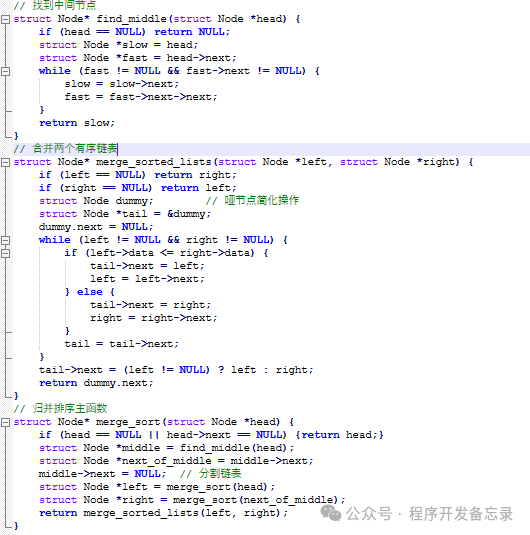530x535 pixels.
Task: Click 'merge_sorted_lists' in its function definition
Action: pyautogui.click(x=154, y=162)
